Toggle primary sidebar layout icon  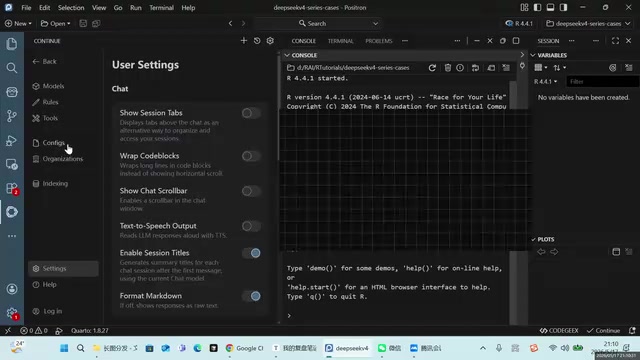point(537,7)
